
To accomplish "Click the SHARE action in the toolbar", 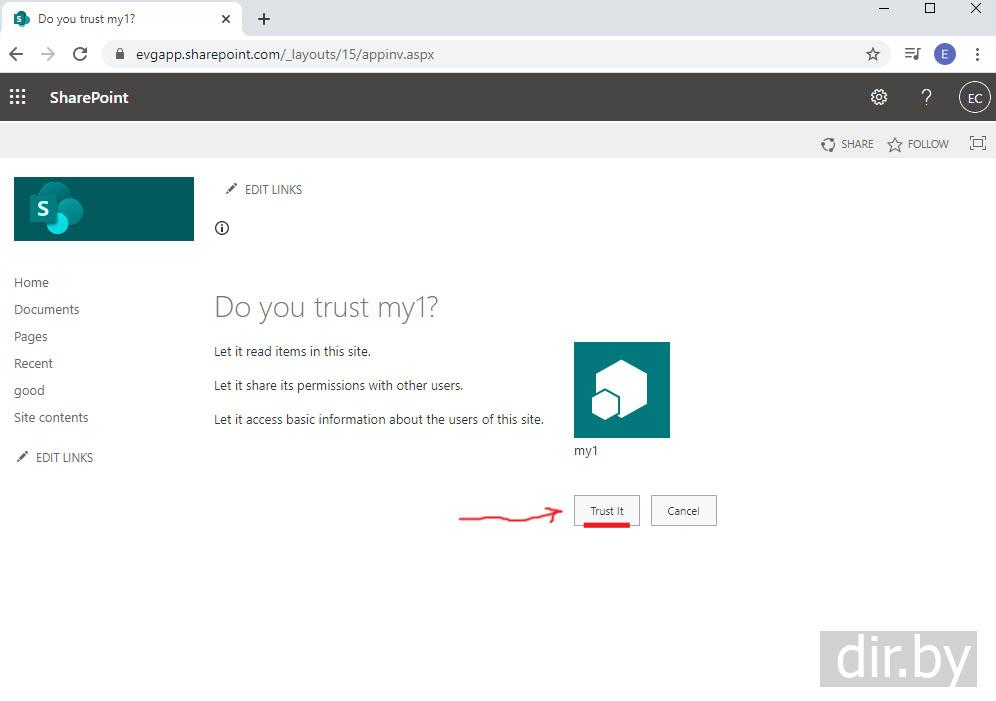I will pyautogui.click(x=847, y=144).
